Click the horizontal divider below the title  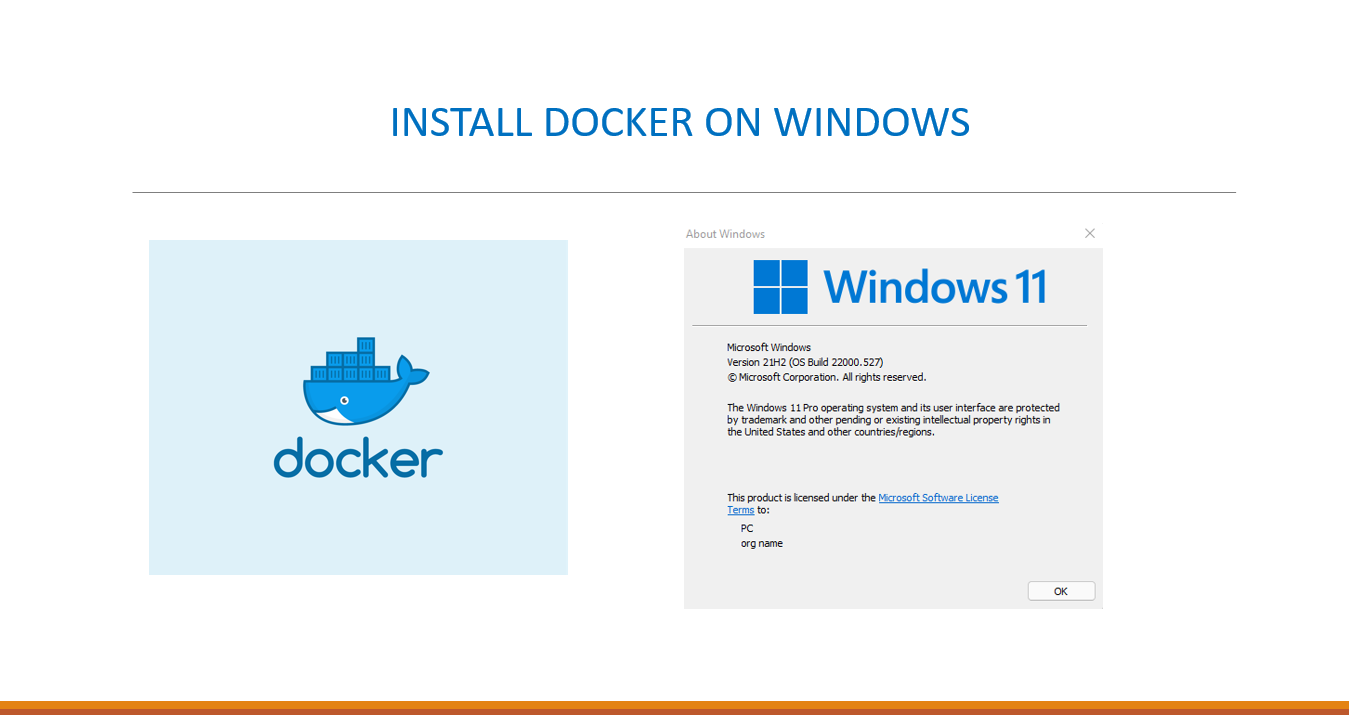point(684,189)
